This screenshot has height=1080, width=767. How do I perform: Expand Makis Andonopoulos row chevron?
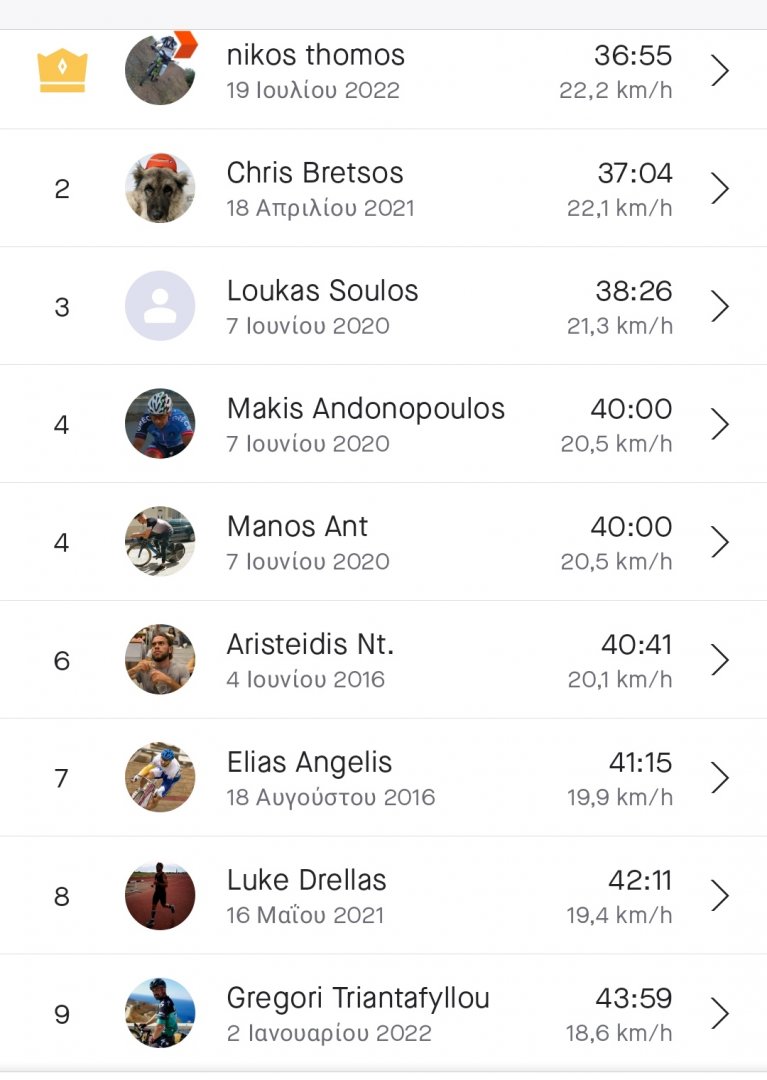(720, 425)
